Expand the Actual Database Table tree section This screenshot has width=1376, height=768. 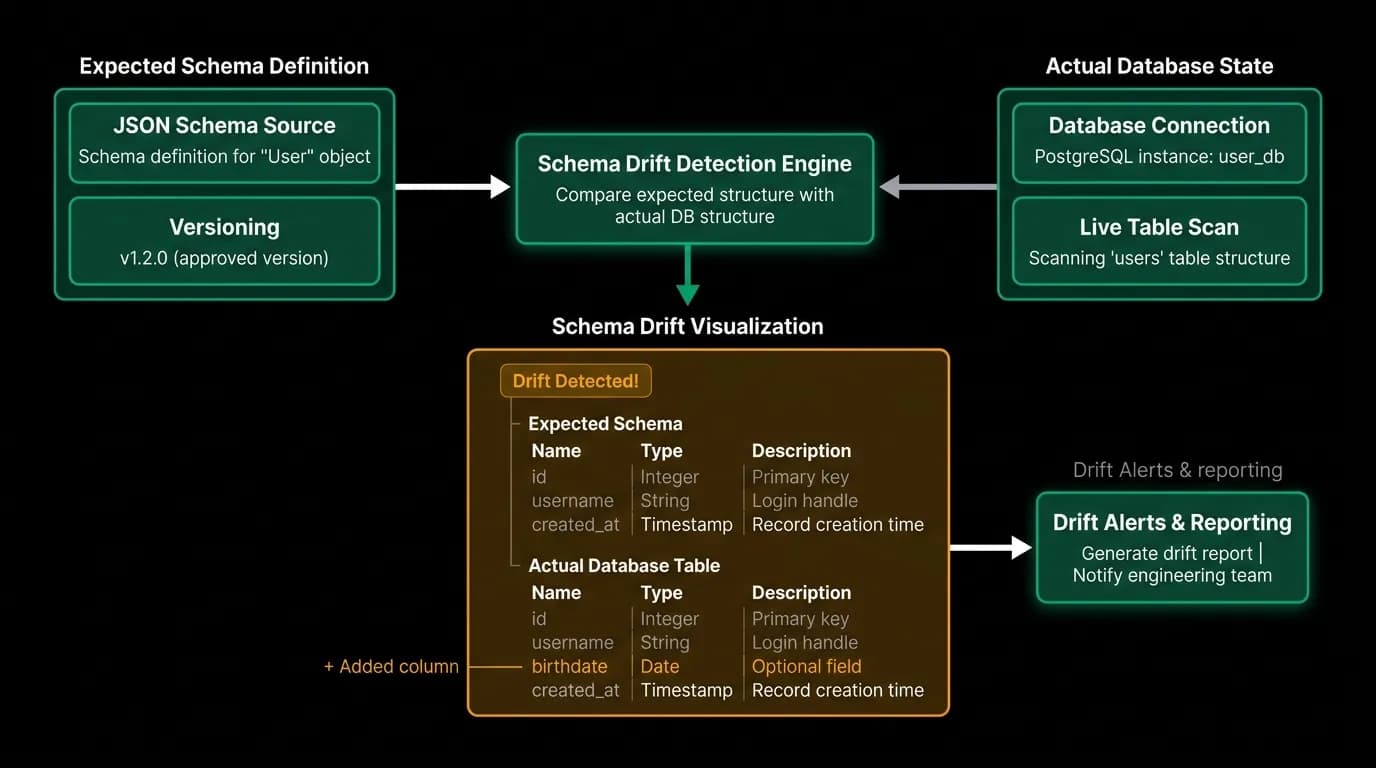click(x=624, y=565)
